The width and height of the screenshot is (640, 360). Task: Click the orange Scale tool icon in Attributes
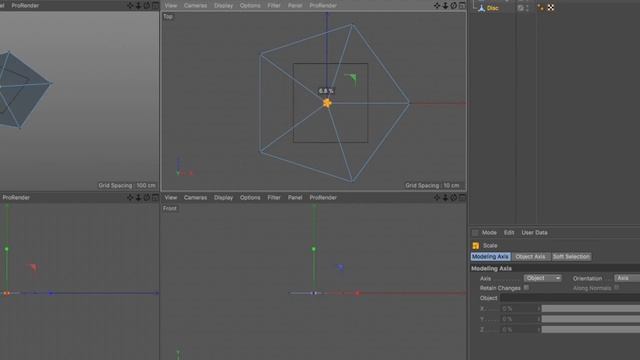476,246
